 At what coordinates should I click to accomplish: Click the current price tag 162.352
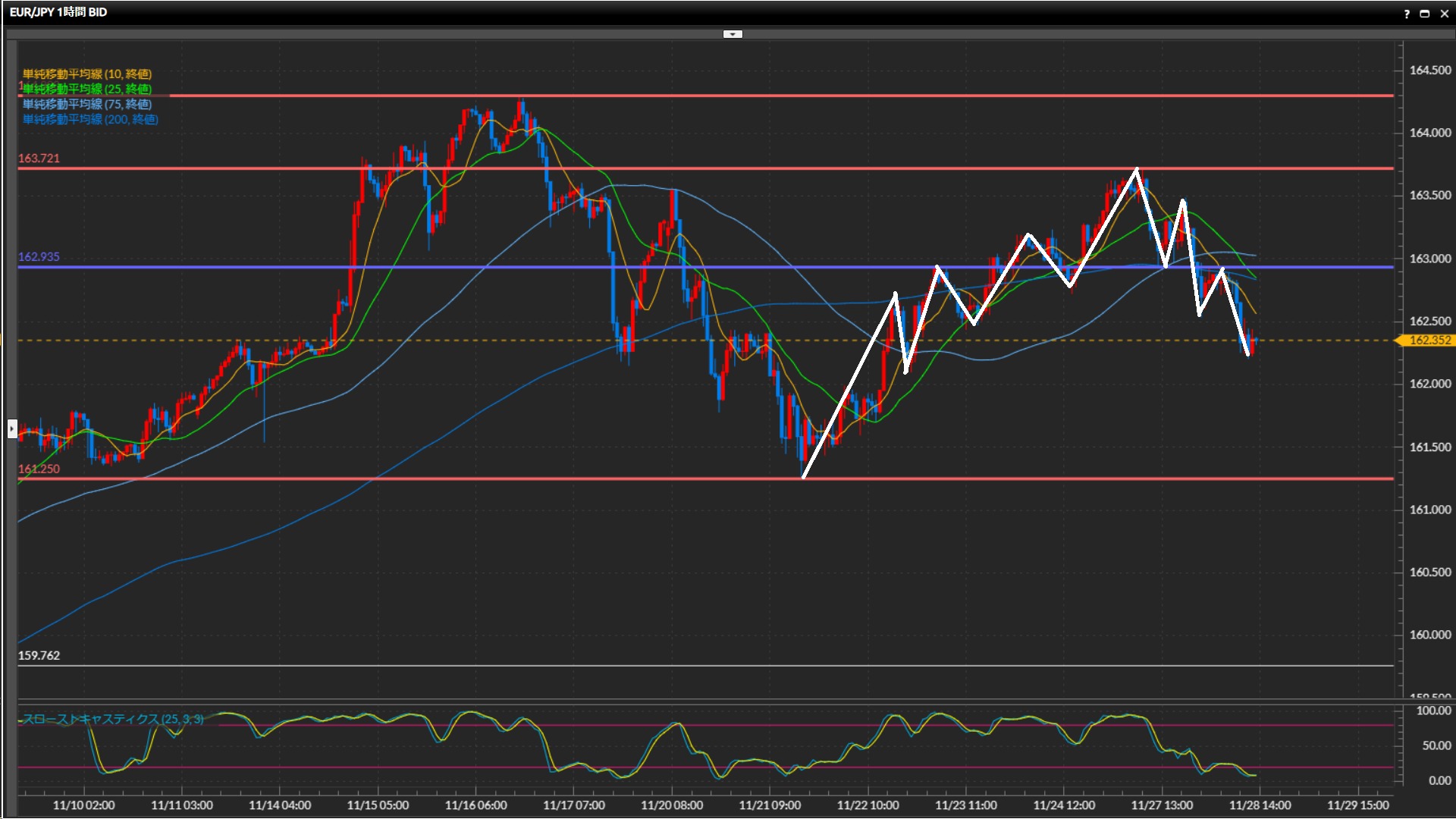point(1429,340)
